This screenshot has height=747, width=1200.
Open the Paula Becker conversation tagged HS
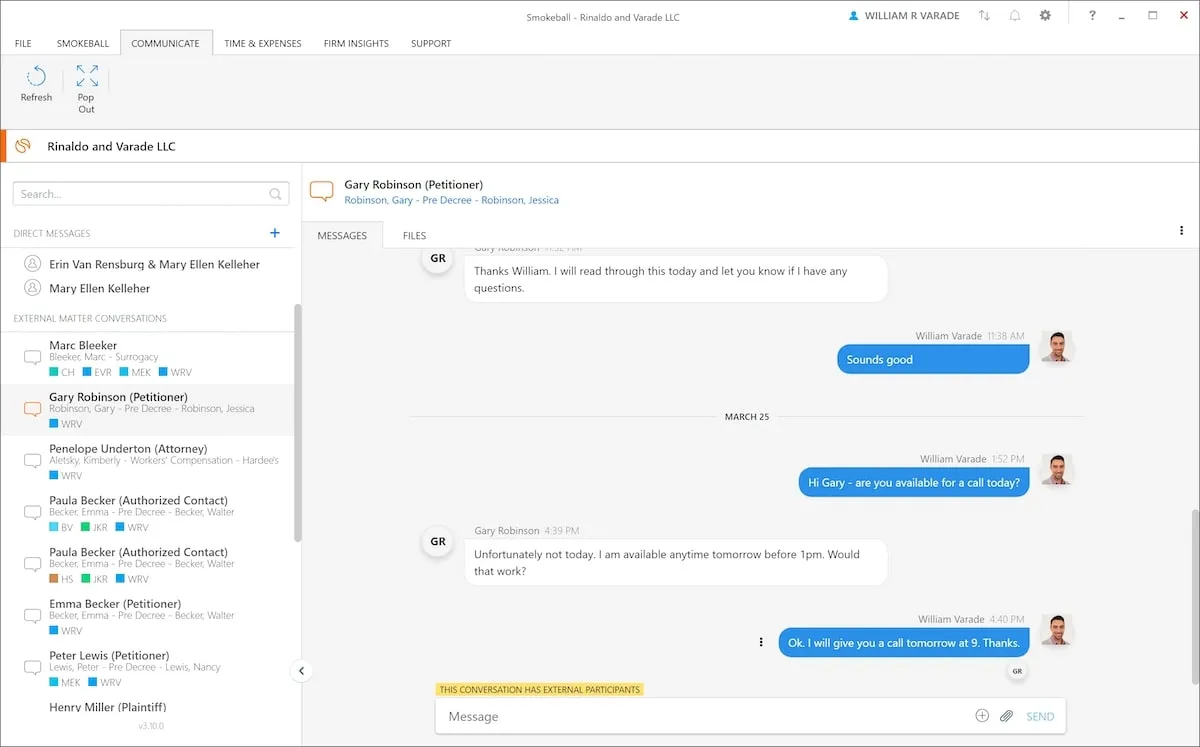(148, 565)
